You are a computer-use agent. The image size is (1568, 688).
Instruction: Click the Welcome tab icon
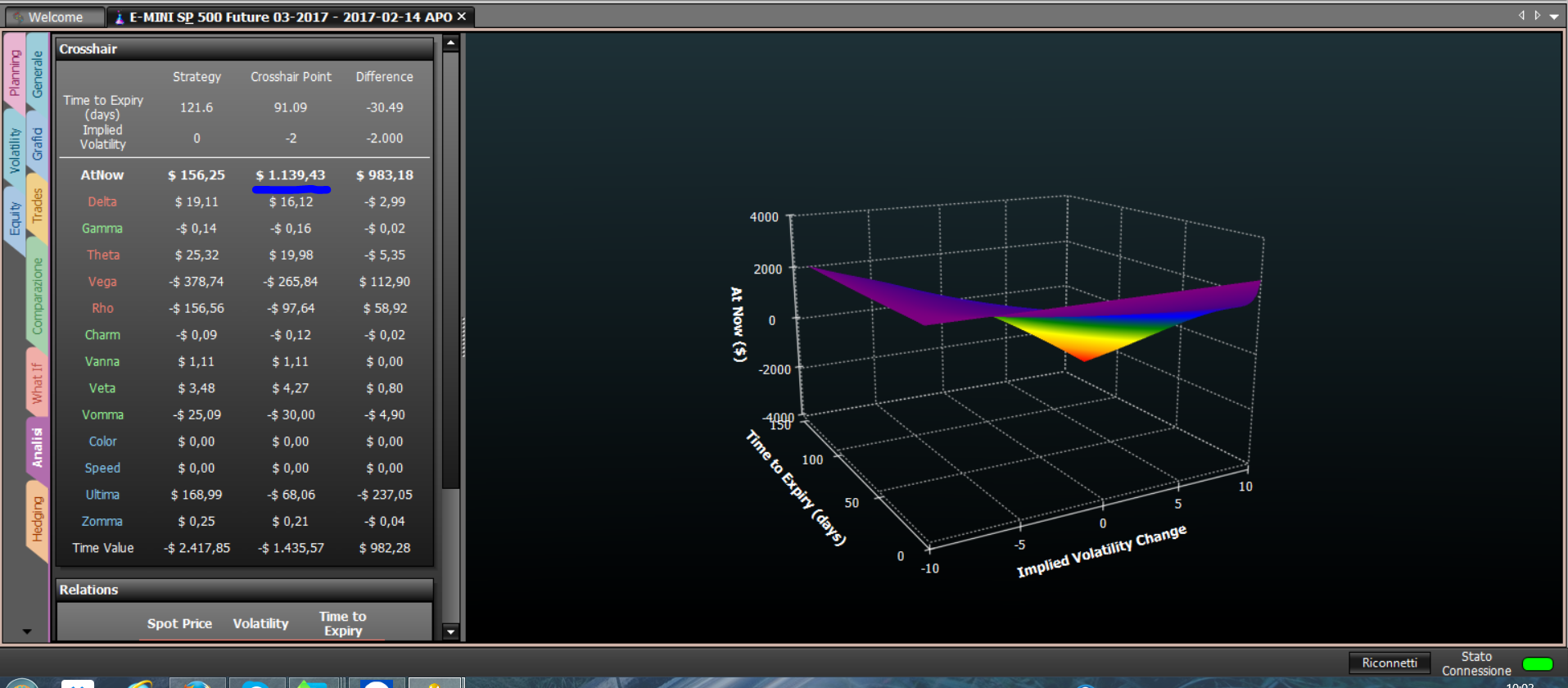(17, 16)
